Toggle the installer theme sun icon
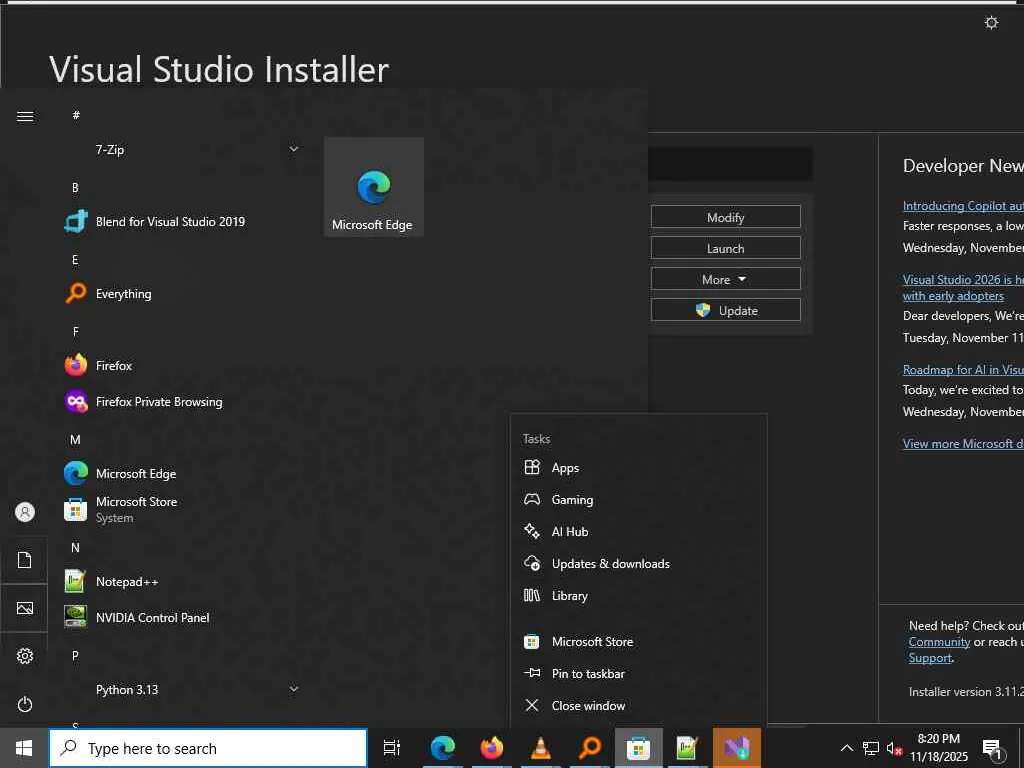The height and width of the screenshot is (768, 1024). click(991, 23)
